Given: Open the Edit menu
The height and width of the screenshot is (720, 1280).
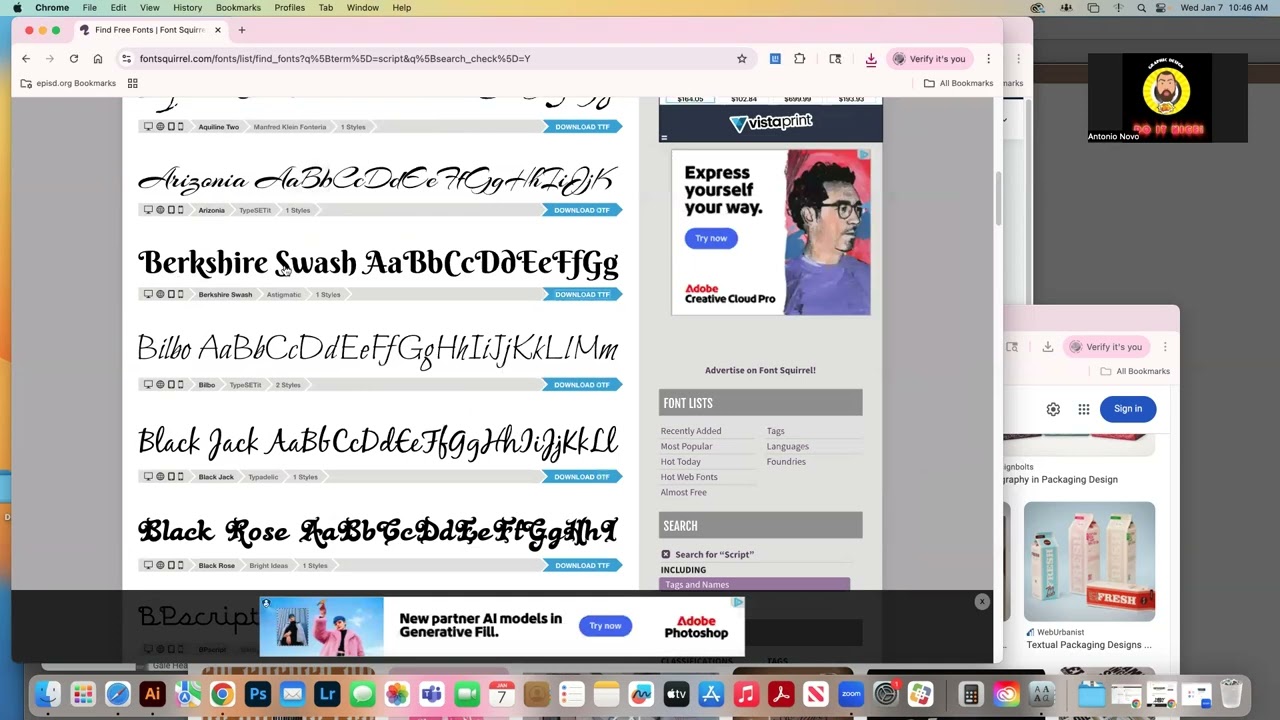Looking at the screenshot, I should (x=118, y=8).
